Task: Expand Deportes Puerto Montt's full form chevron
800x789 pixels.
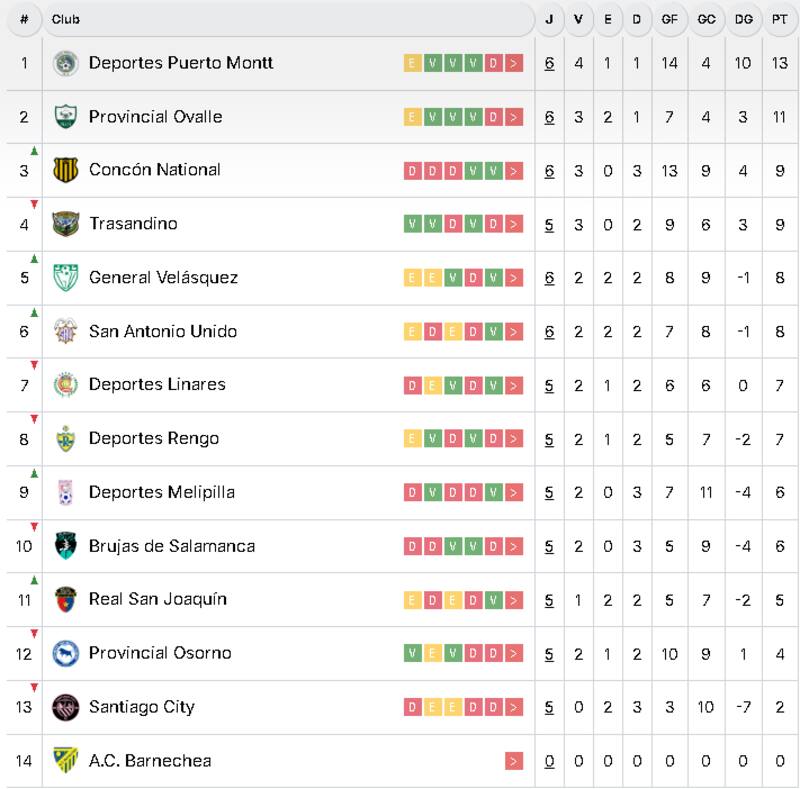Action: pos(512,63)
